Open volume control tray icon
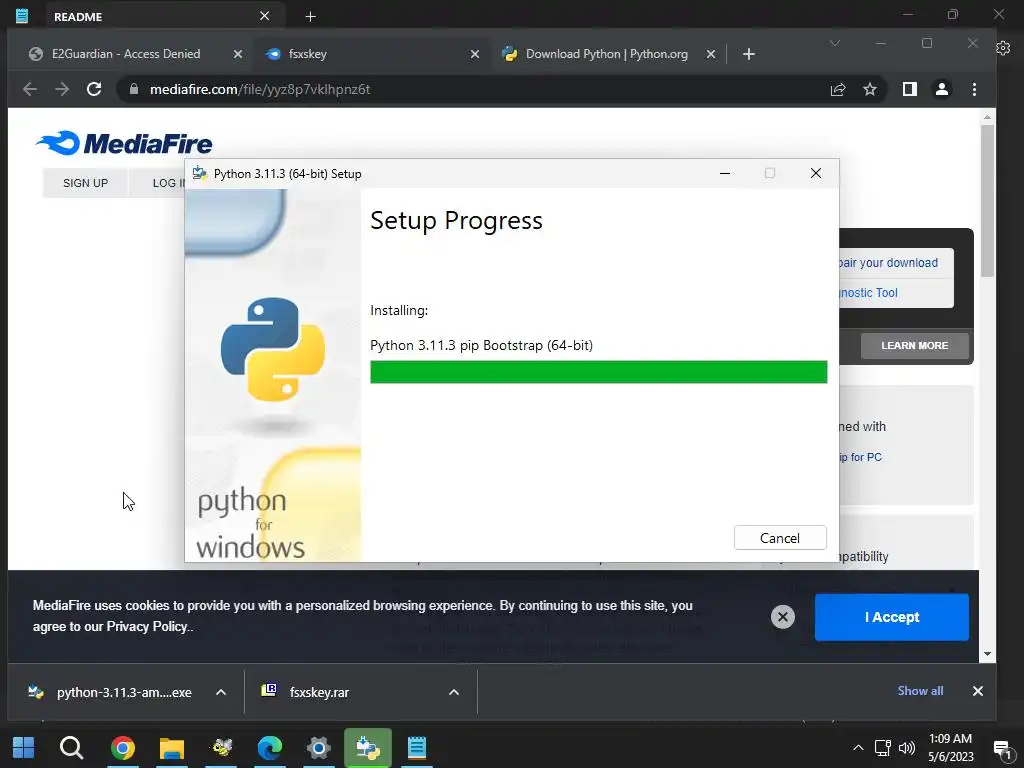Viewport: 1024px width, 768px height. pyautogui.click(x=906, y=748)
